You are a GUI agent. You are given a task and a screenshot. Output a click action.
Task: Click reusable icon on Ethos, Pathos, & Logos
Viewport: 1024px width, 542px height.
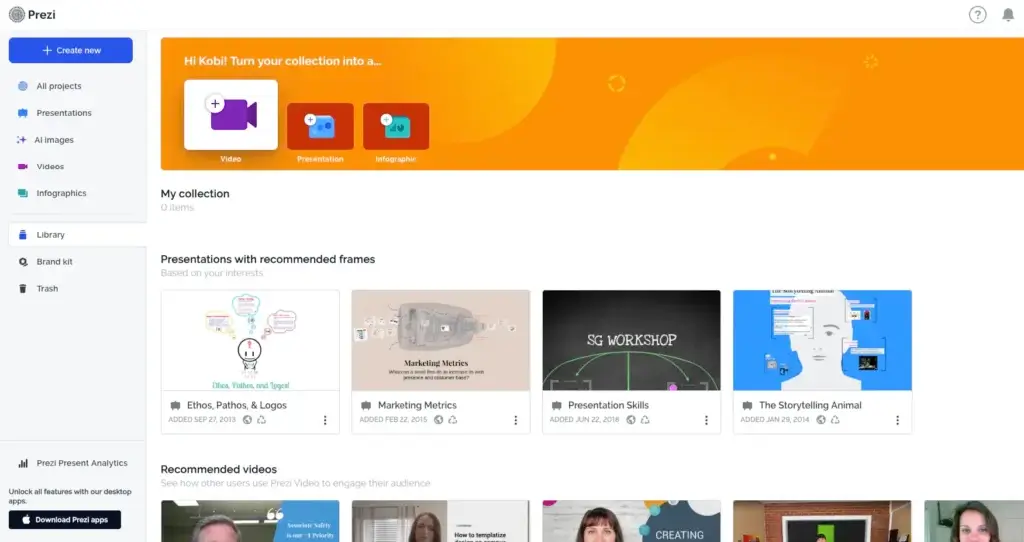pyautogui.click(x=262, y=420)
